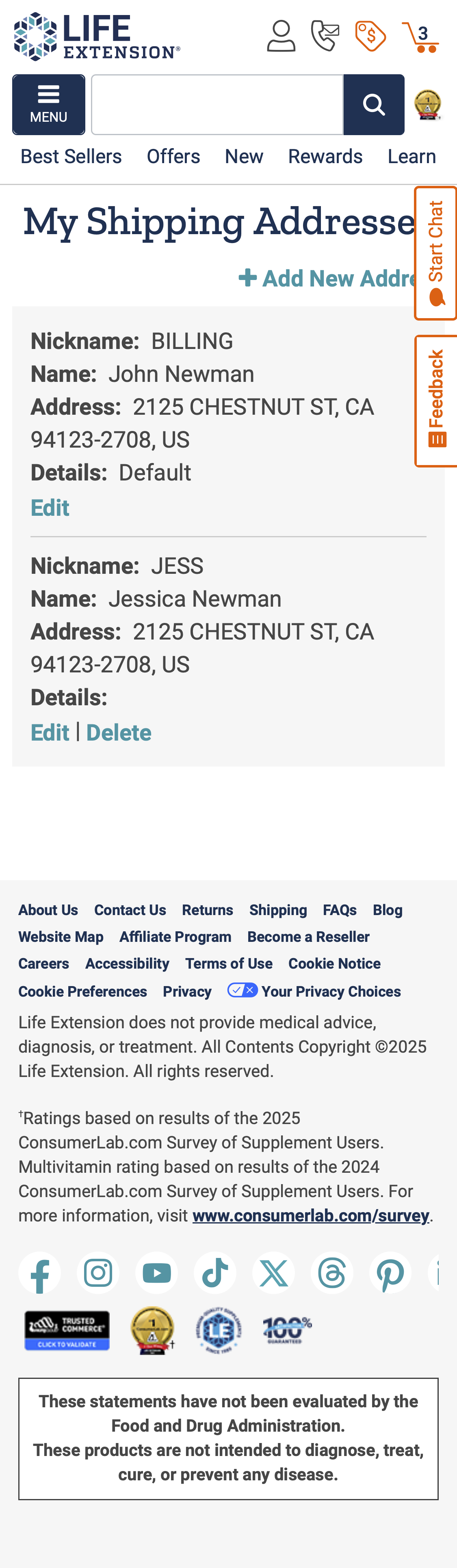Open the YouTube channel icon
This screenshot has width=457, height=1568.
tap(157, 1273)
